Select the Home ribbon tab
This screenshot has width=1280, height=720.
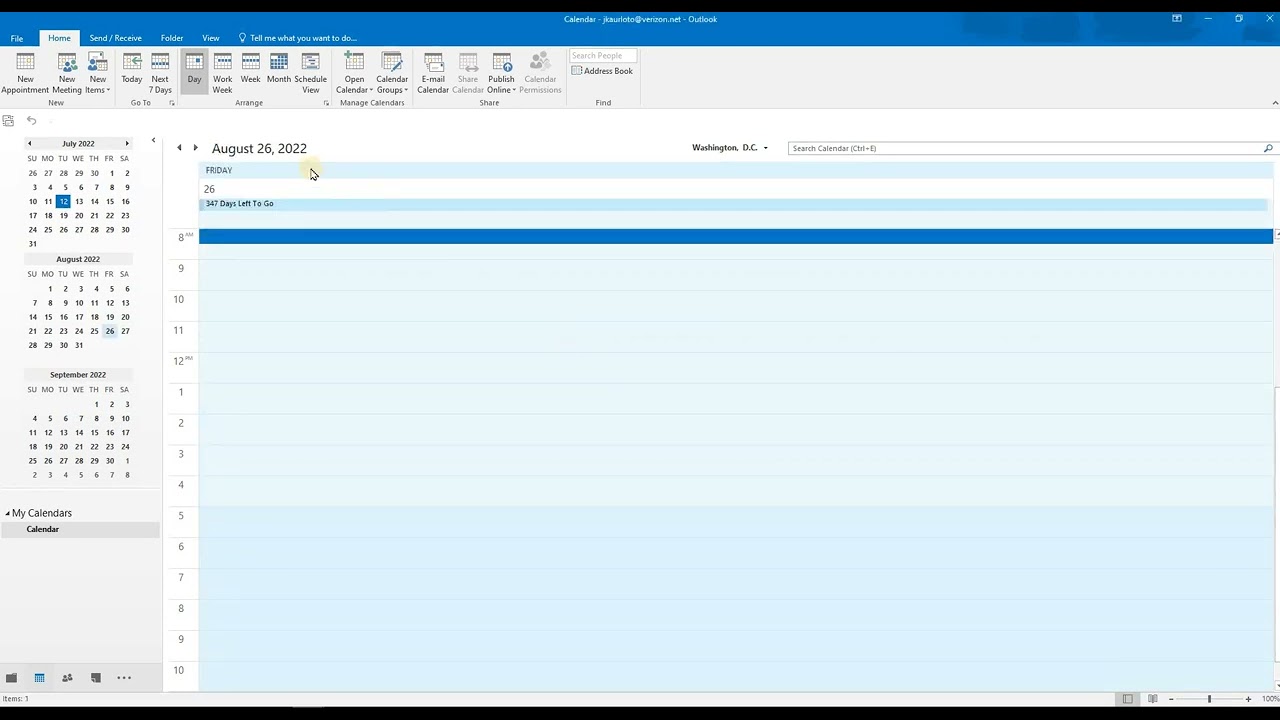click(x=59, y=38)
